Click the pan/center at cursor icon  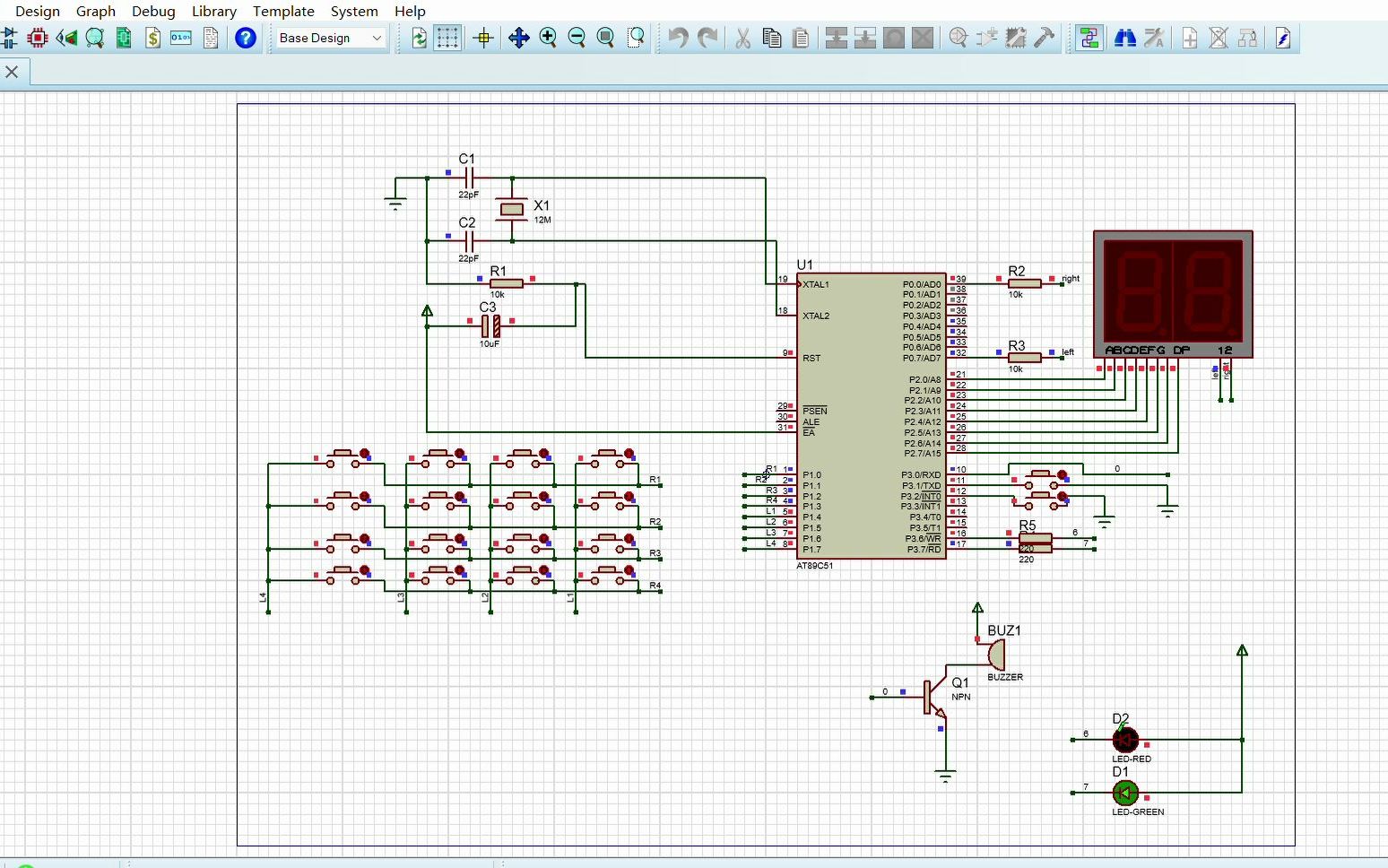pos(518,38)
